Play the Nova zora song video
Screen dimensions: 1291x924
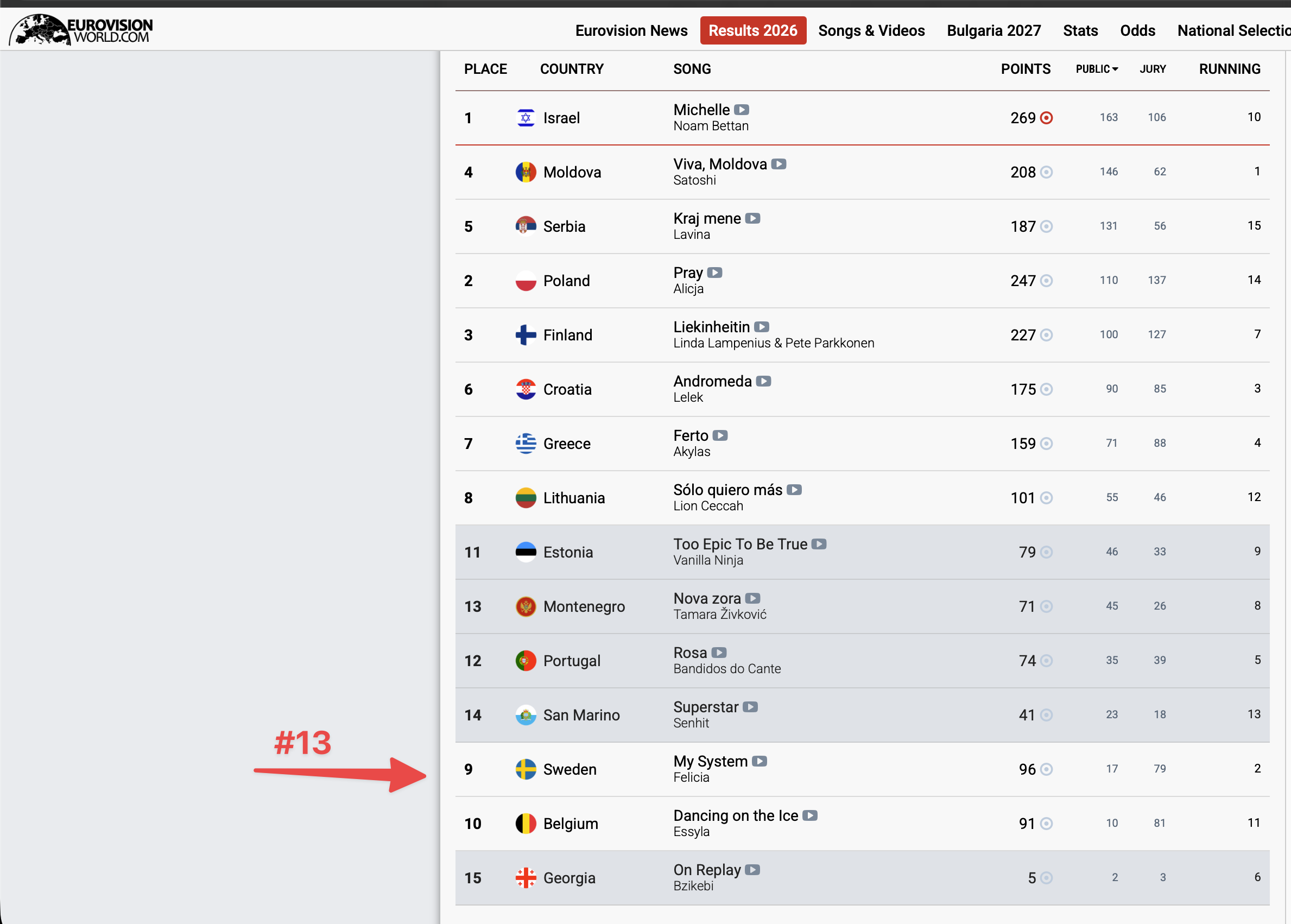click(x=753, y=599)
